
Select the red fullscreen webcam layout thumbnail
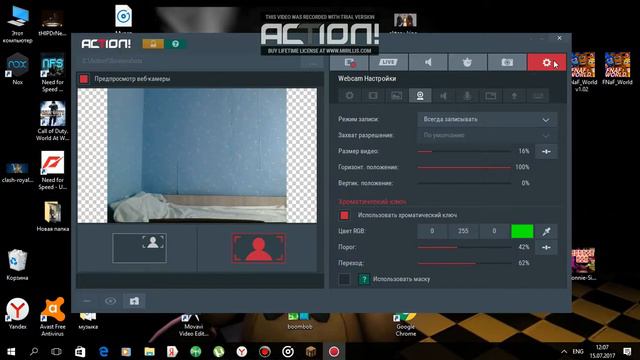[259, 248]
